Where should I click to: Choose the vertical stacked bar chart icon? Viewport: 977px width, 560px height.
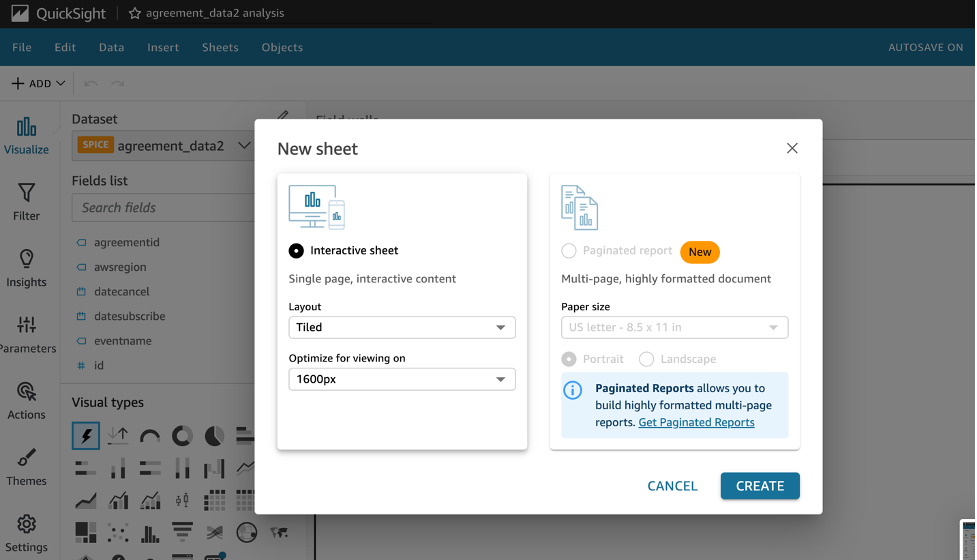tap(118, 468)
